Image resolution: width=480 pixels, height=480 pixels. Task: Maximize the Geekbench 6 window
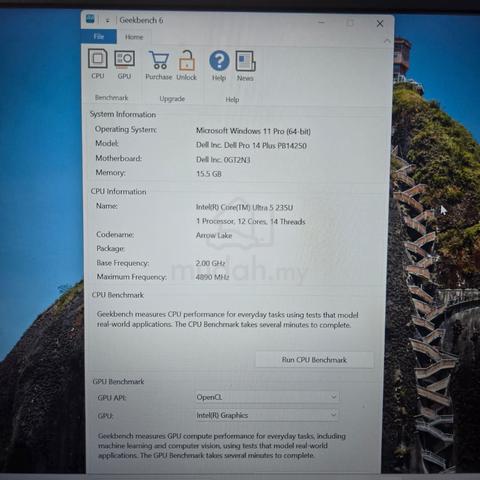[x=350, y=23]
